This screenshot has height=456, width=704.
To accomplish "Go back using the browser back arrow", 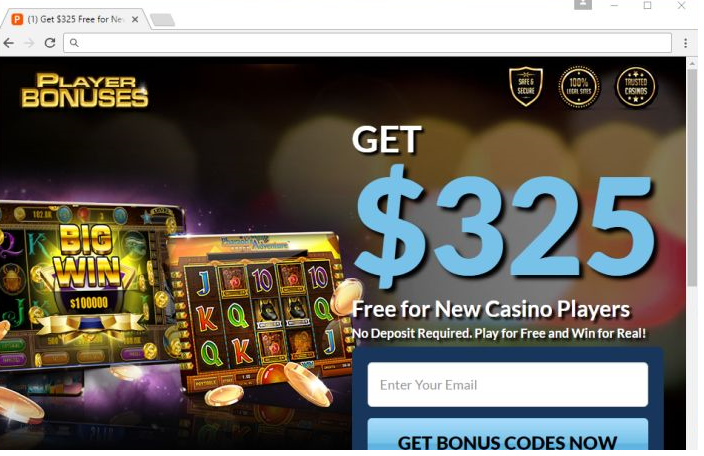I will pyautogui.click(x=9, y=43).
